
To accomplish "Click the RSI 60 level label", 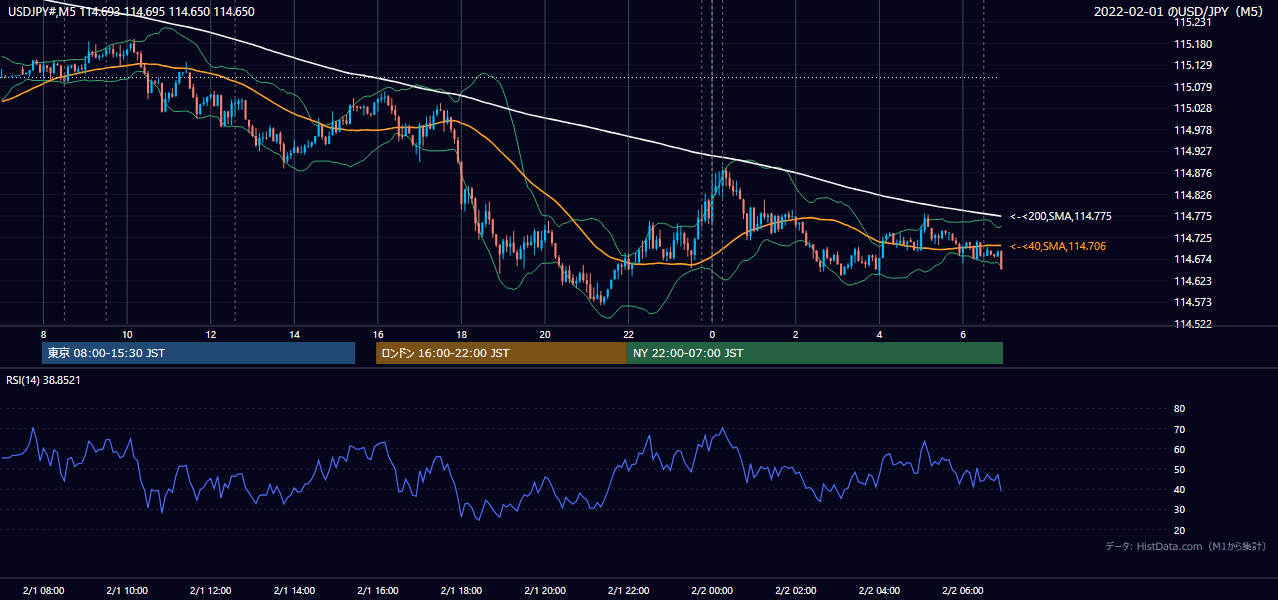I will coord(1179,449).
